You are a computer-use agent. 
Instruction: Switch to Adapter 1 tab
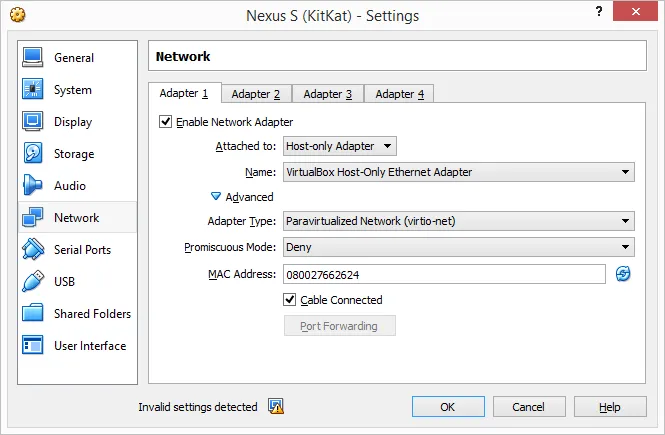click(184, 93)
